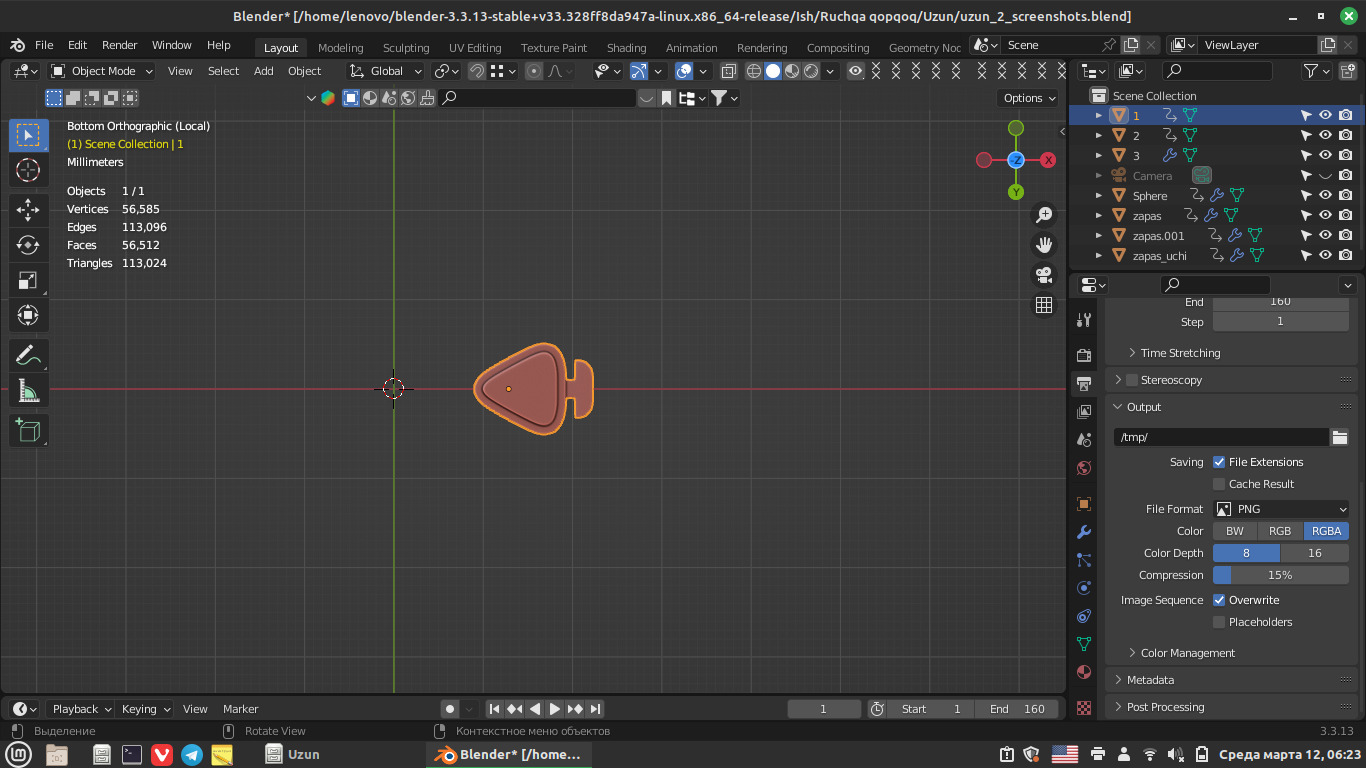
Task: Open the Material properties tab
Action: coord(1084,672)
